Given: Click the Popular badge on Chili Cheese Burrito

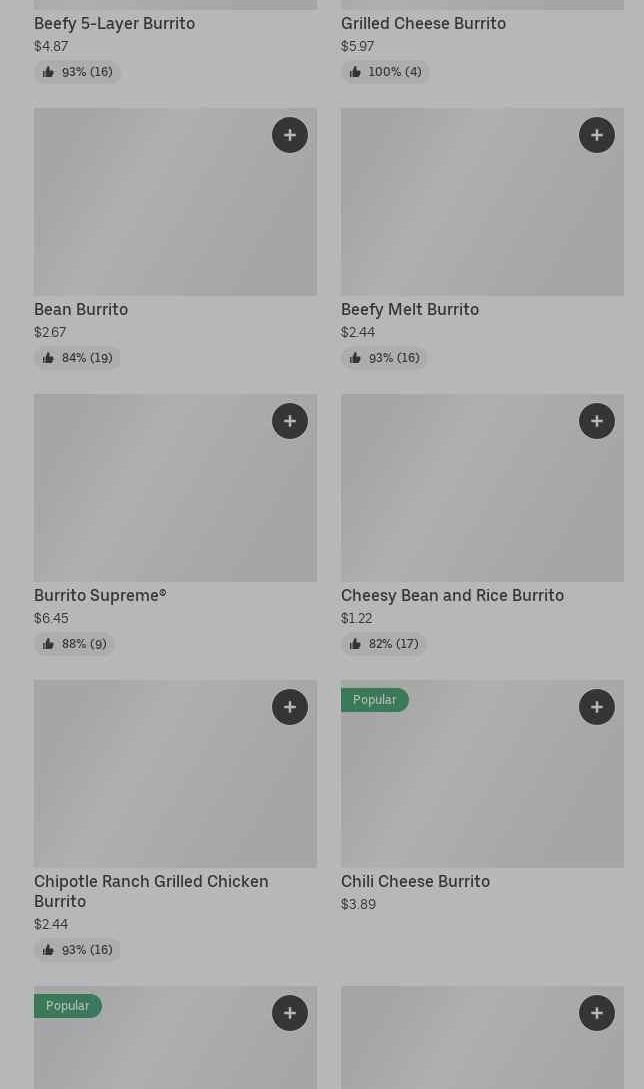Looking at the screenshot, I should [x=374, y=700].
